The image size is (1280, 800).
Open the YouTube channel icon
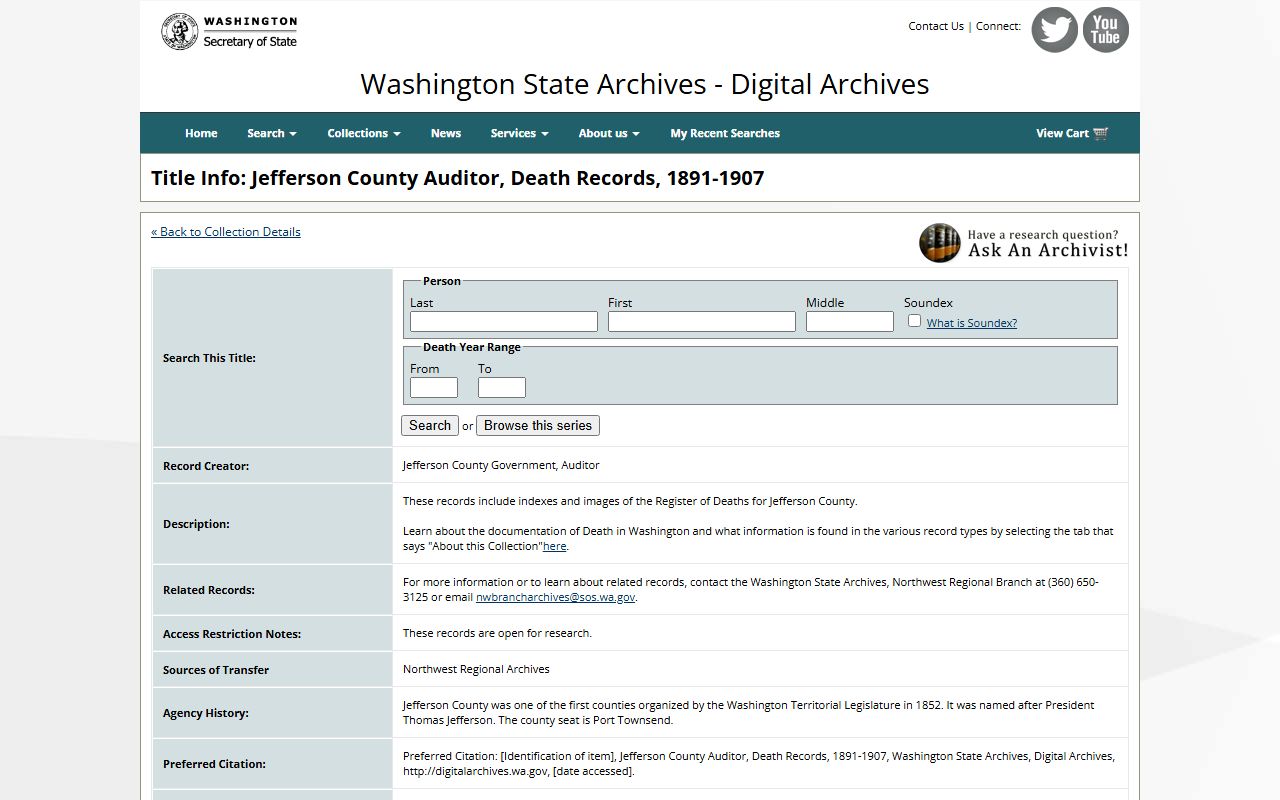click(1105, 30)
